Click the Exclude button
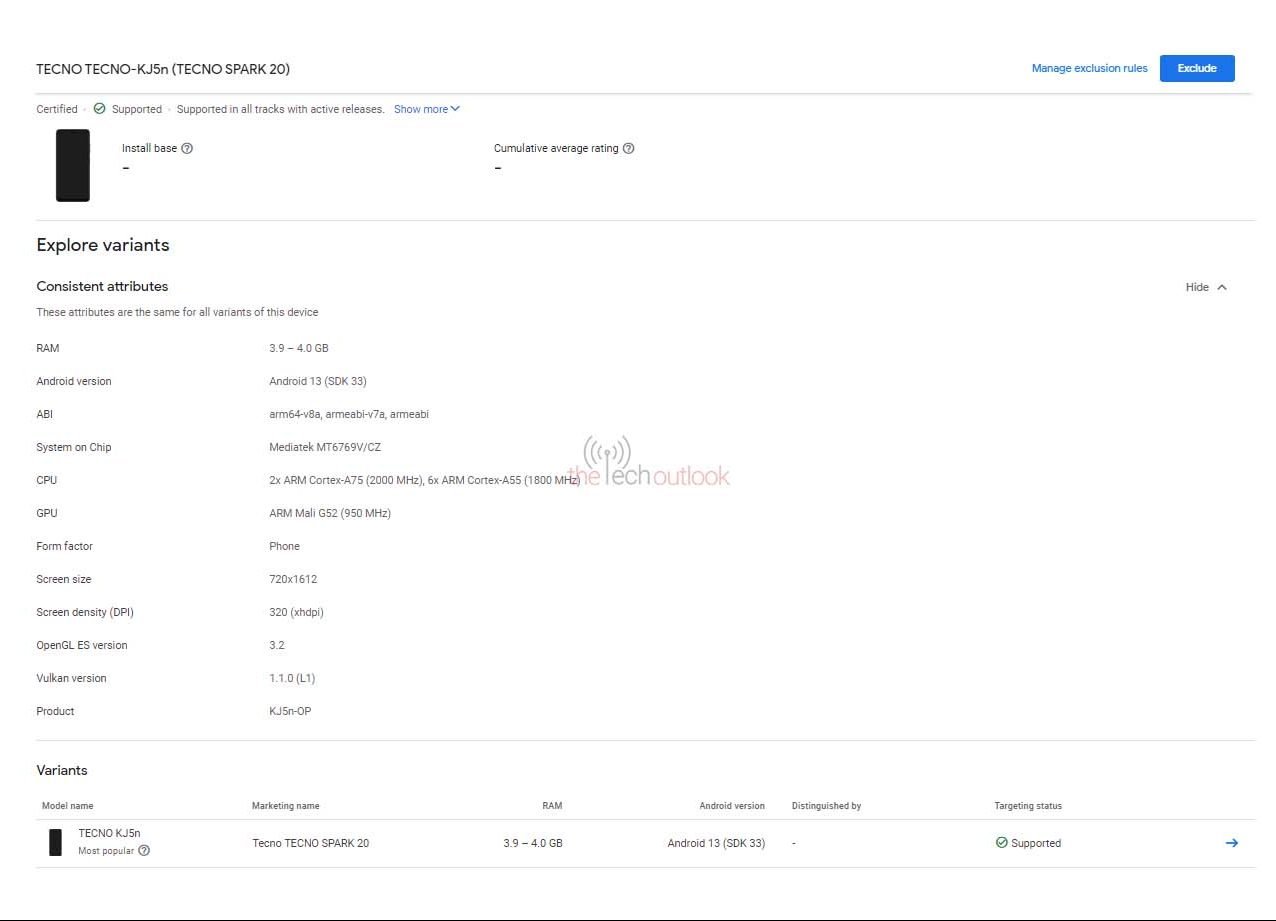This screenshot has height=921, width=1276. point(1197,68)
